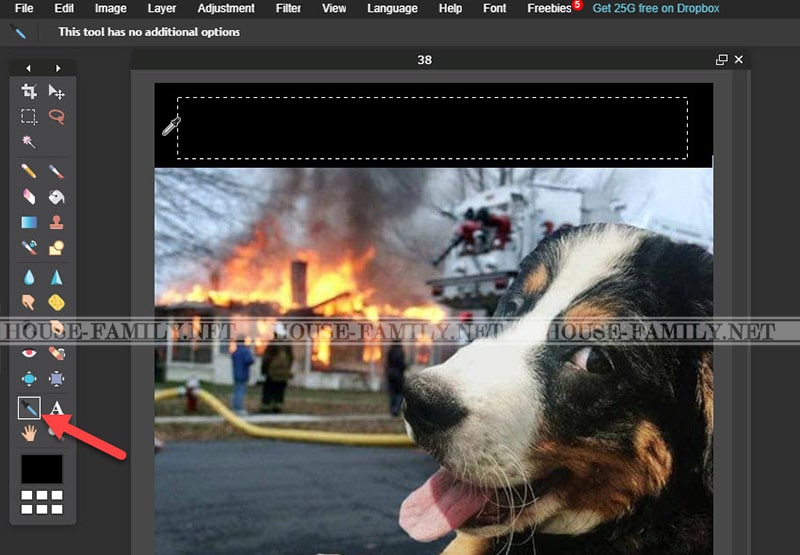Click the tool options bar eyedropper icon

click(x=18, y=32)
